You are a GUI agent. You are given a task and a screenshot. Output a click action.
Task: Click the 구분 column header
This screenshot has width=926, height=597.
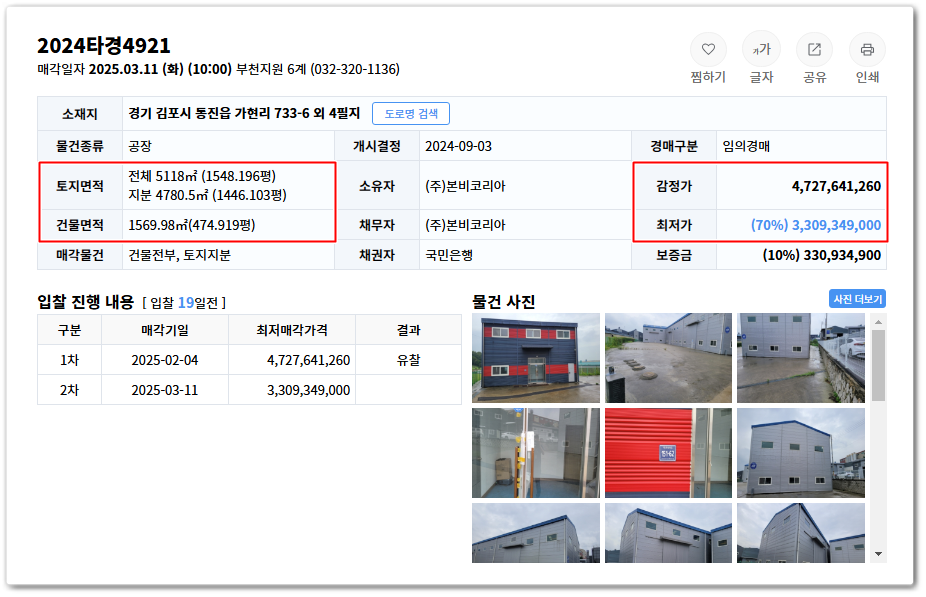pyautogui.click(x=69, y=330)
